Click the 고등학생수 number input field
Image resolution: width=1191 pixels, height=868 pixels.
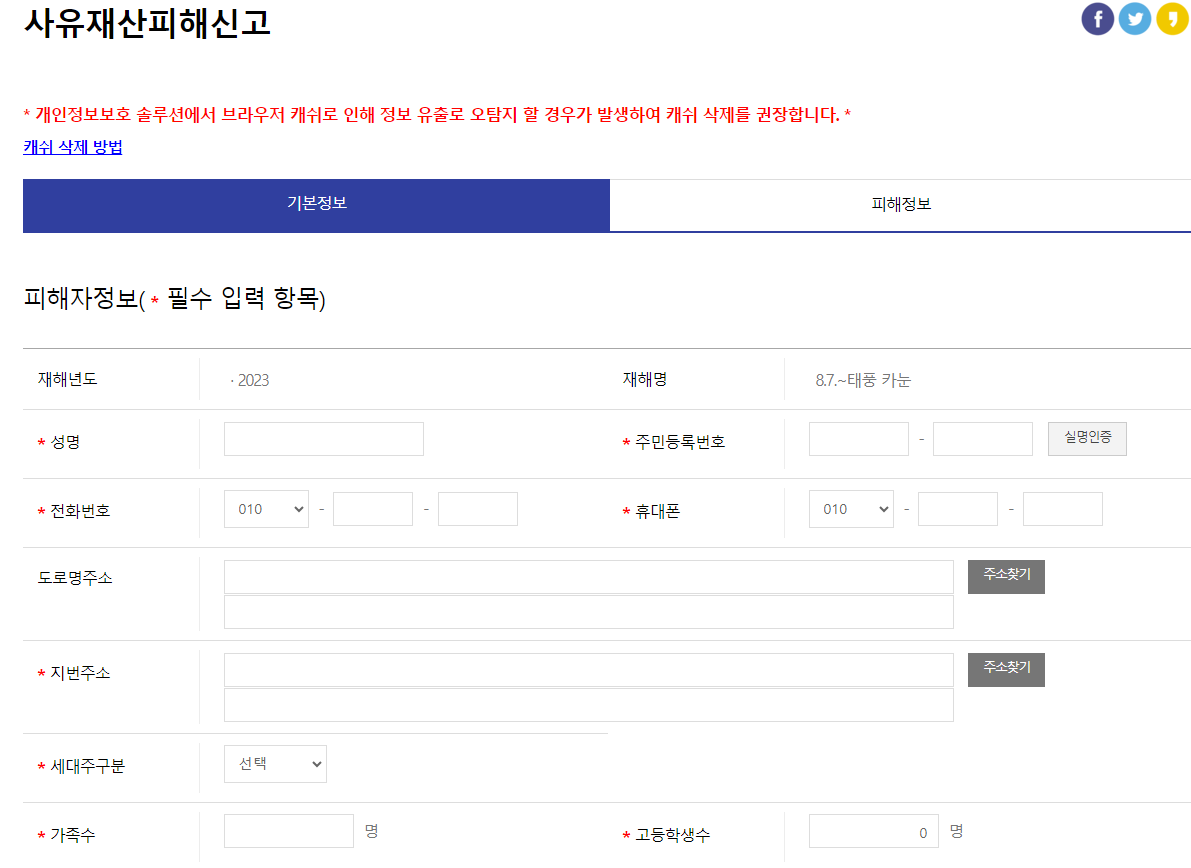(x=872, y=831)
